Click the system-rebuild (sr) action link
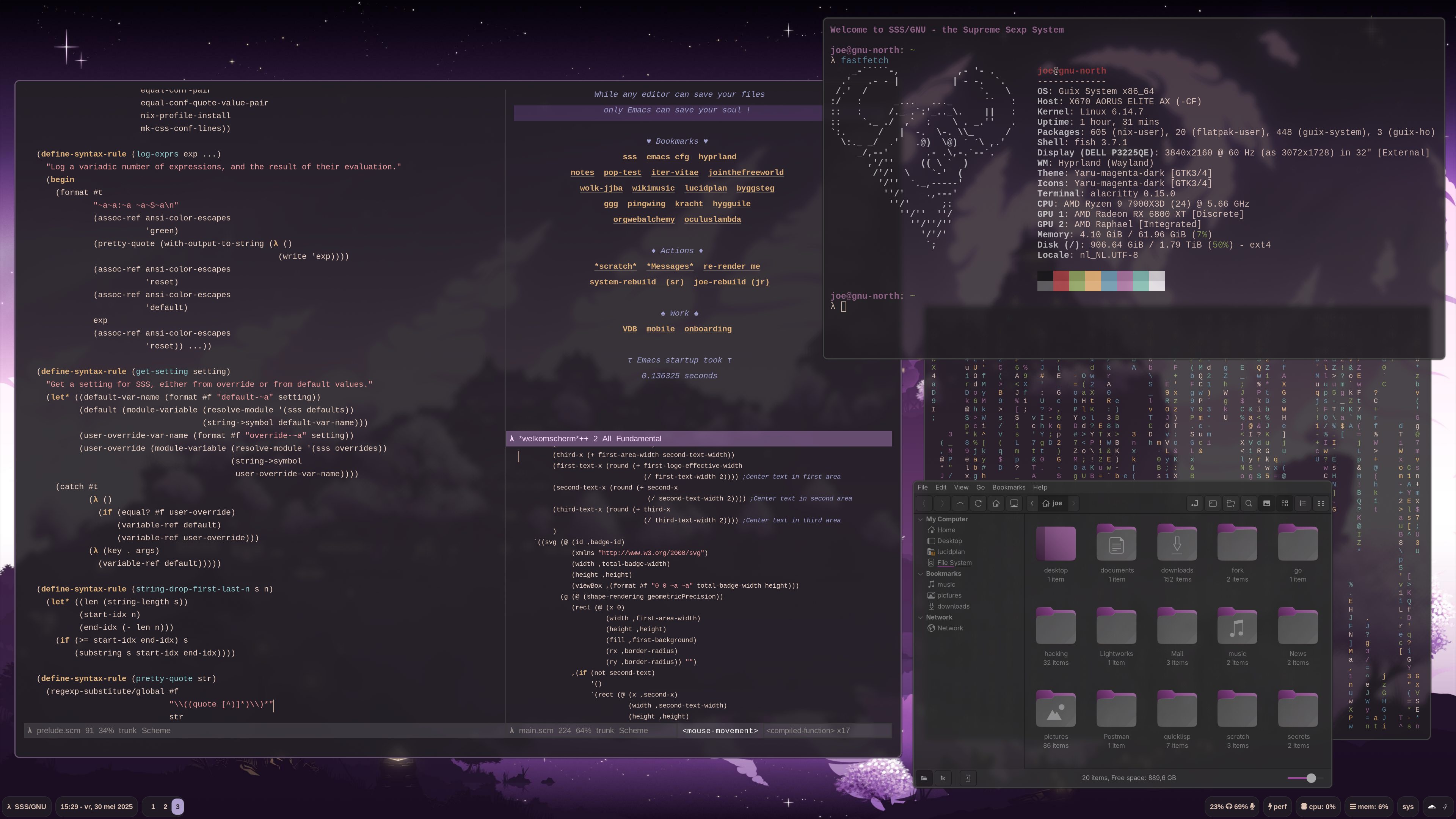1456x819 pixels. tap(637, 282)
